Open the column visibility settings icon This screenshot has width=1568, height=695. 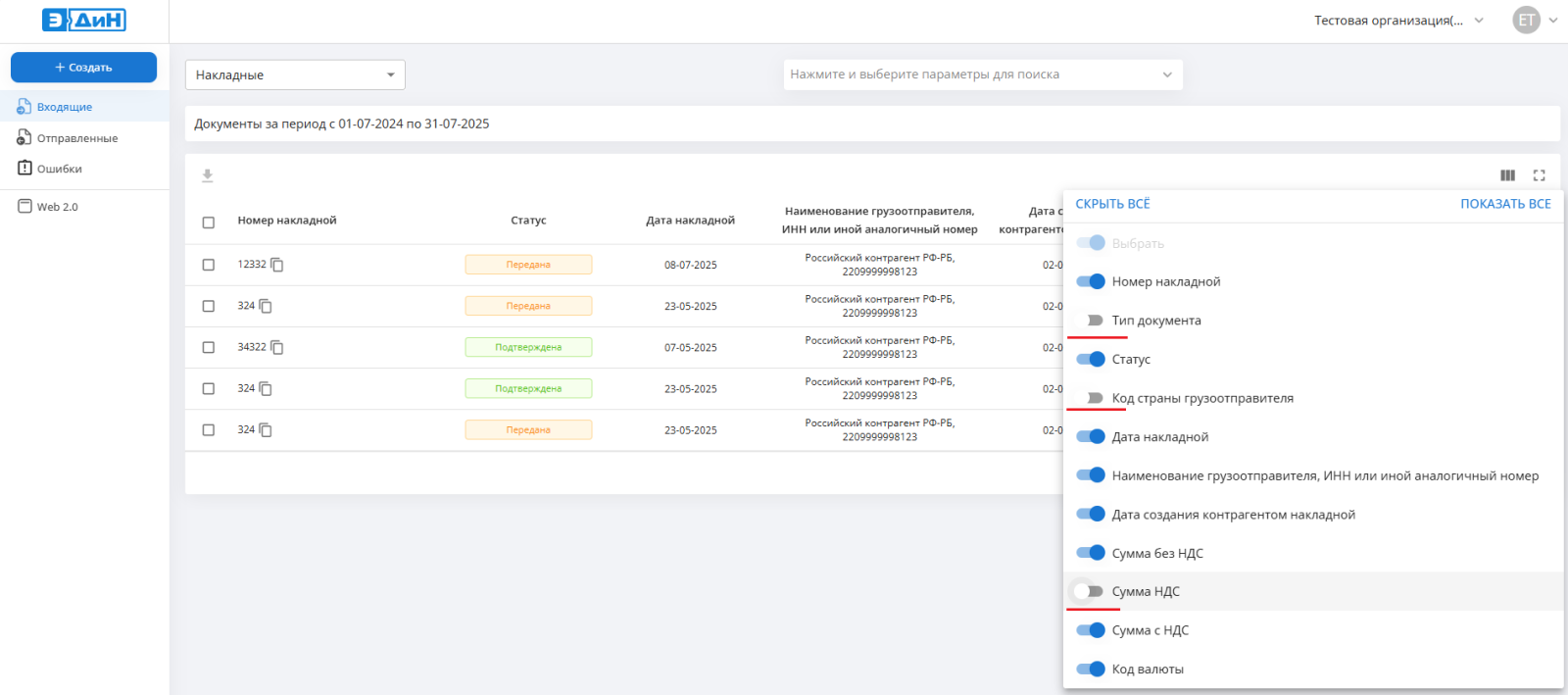pos(1507,175)
